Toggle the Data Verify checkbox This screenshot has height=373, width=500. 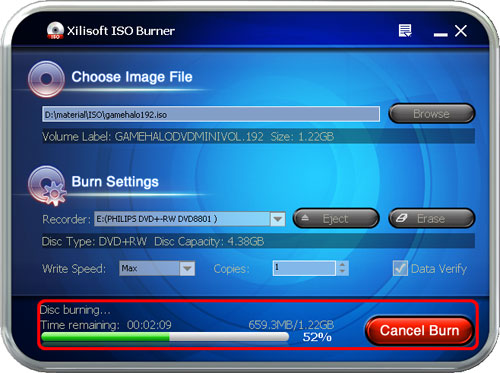(x=400, y=268)
